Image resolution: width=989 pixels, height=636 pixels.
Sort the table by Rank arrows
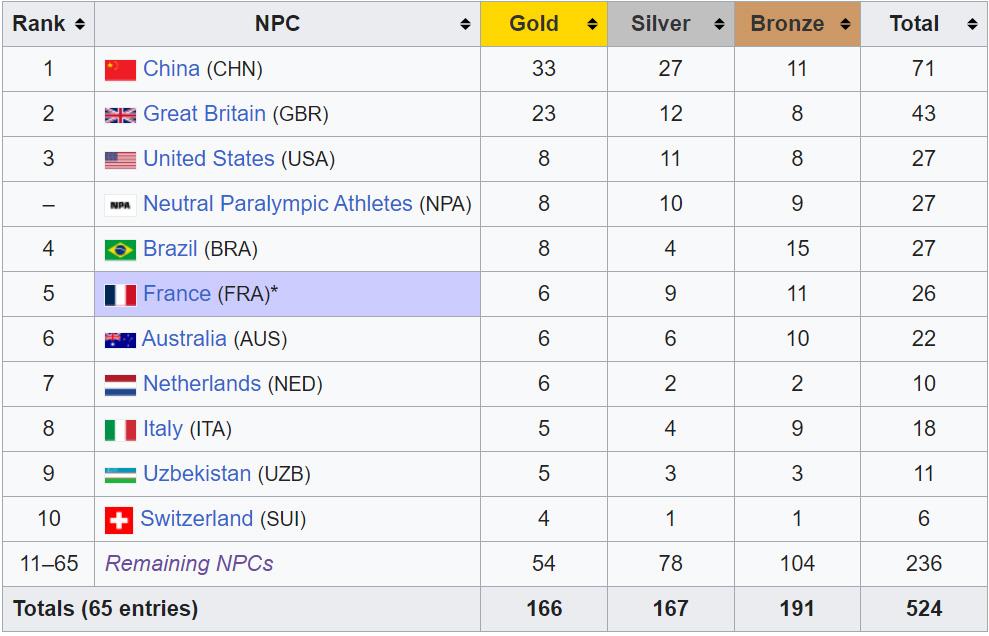pos(79,24)
